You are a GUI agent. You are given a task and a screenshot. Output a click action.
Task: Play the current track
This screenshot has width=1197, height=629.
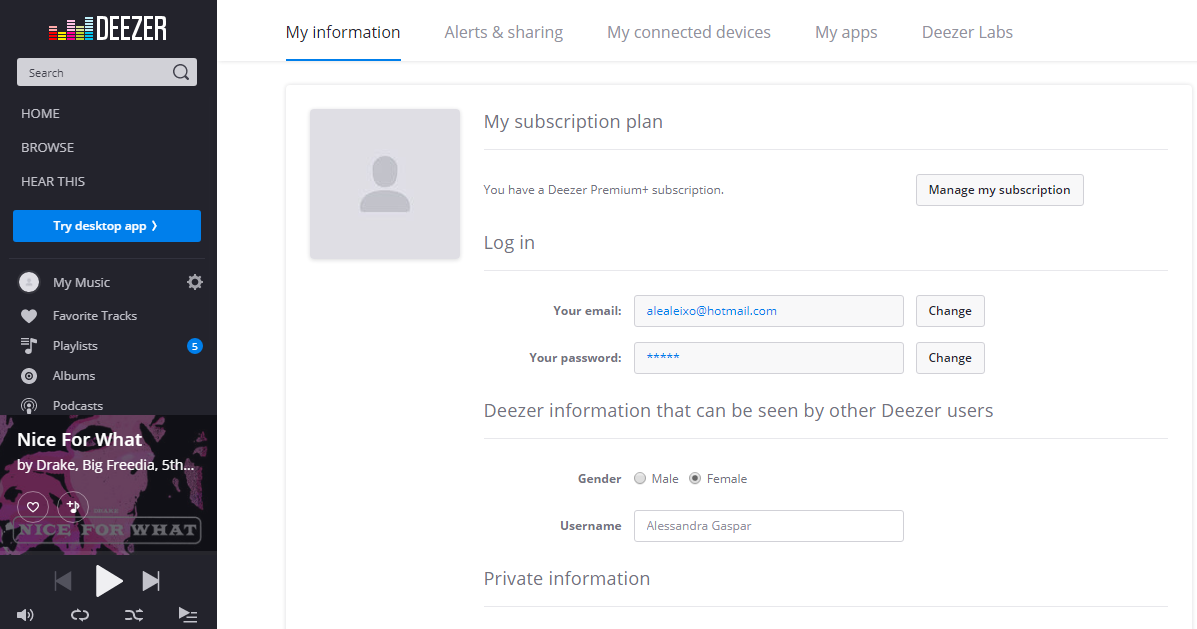(x=108, y=582)
